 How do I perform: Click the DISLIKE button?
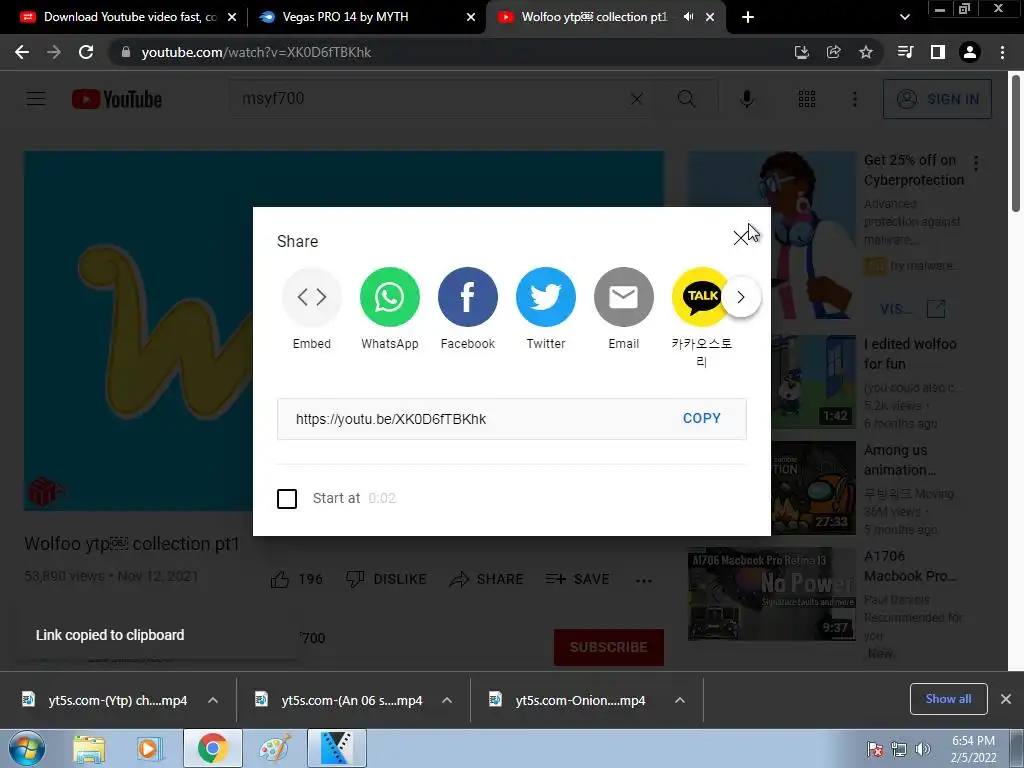point(386,579)
